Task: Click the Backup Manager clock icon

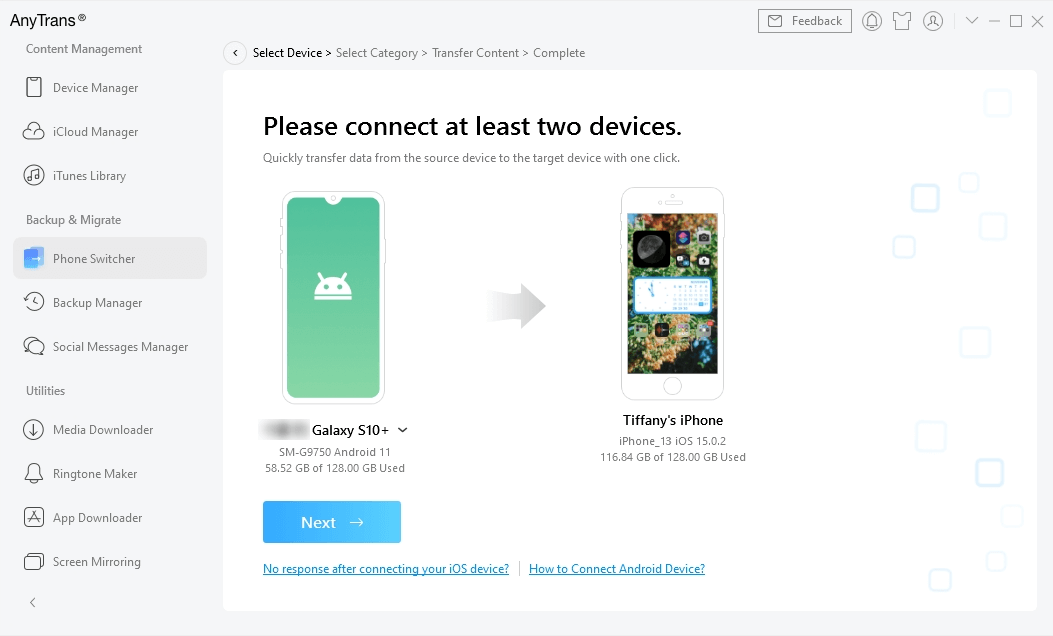Action: click(34, 303)
